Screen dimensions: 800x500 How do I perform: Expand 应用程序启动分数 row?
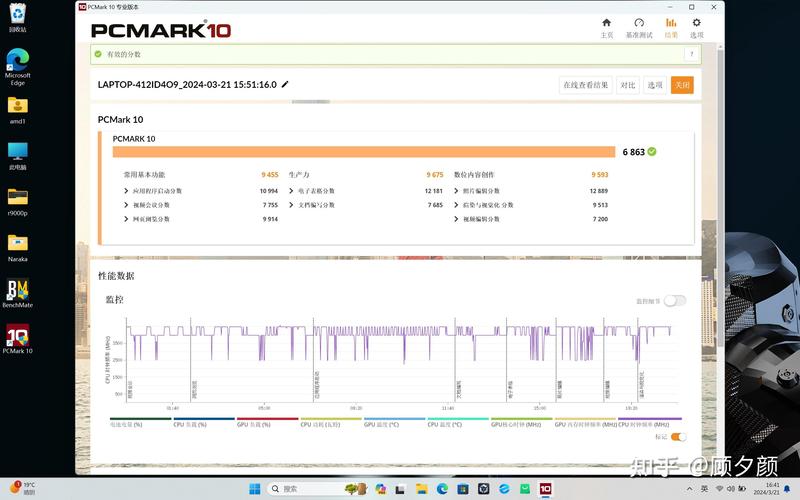click(127, 191)
